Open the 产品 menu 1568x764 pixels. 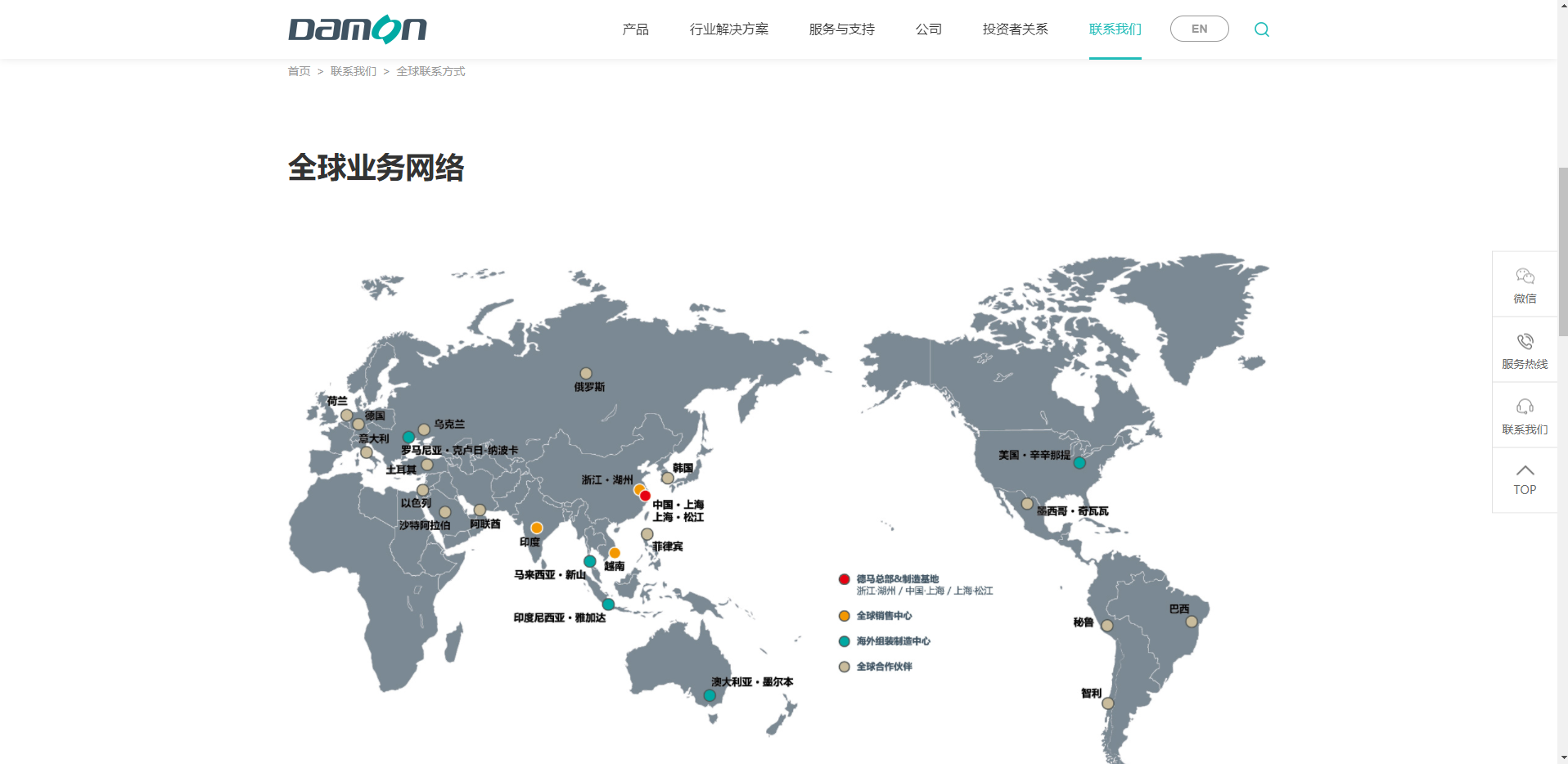pos(635,29)
